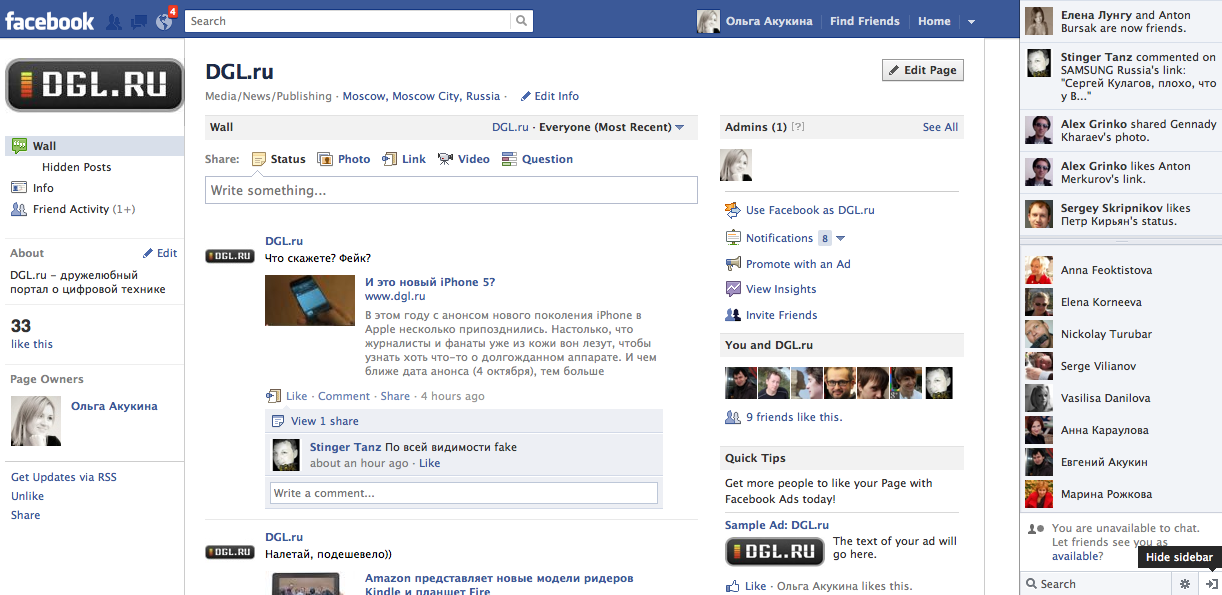Screen dimensions: 1222x595
Task: Choose the Video share option
Action: (x=464, y=159)
